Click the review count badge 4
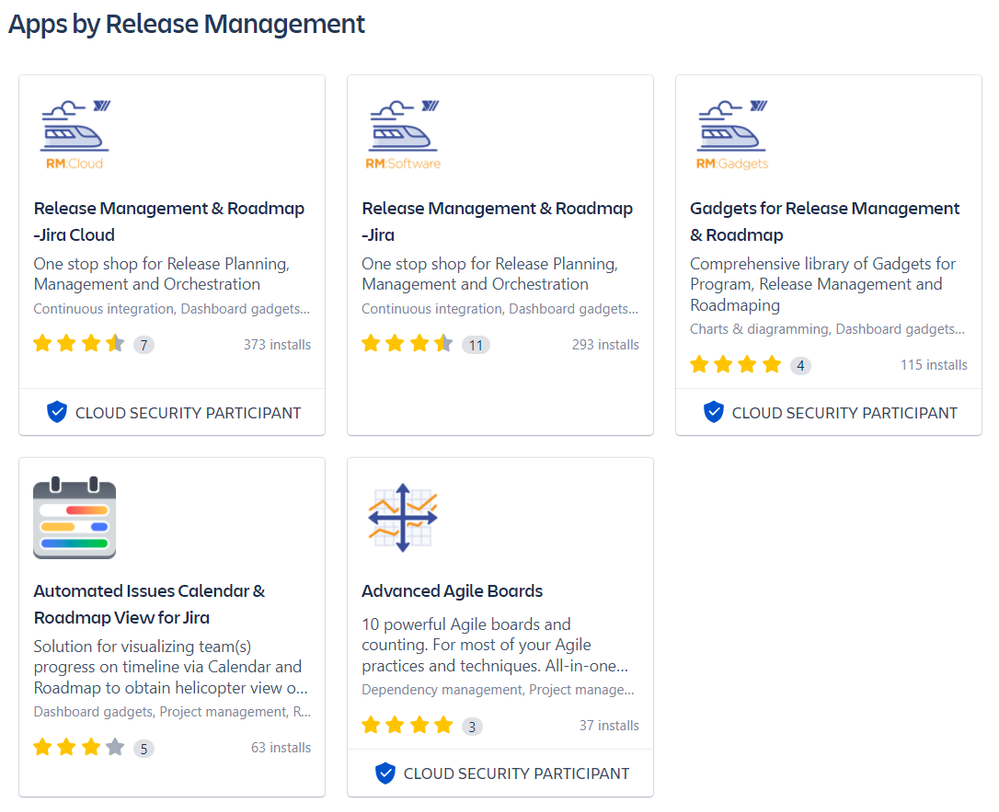This screenshot has width=999, height=812. tap(801, 366)
